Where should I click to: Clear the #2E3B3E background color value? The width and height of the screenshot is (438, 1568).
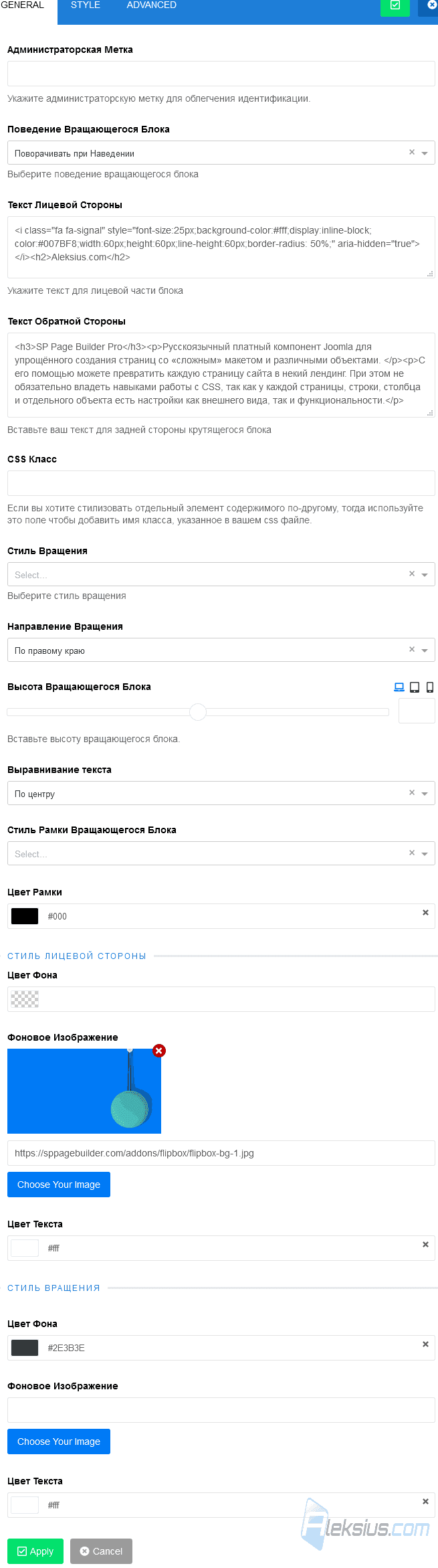click(x=425, y=1344)
